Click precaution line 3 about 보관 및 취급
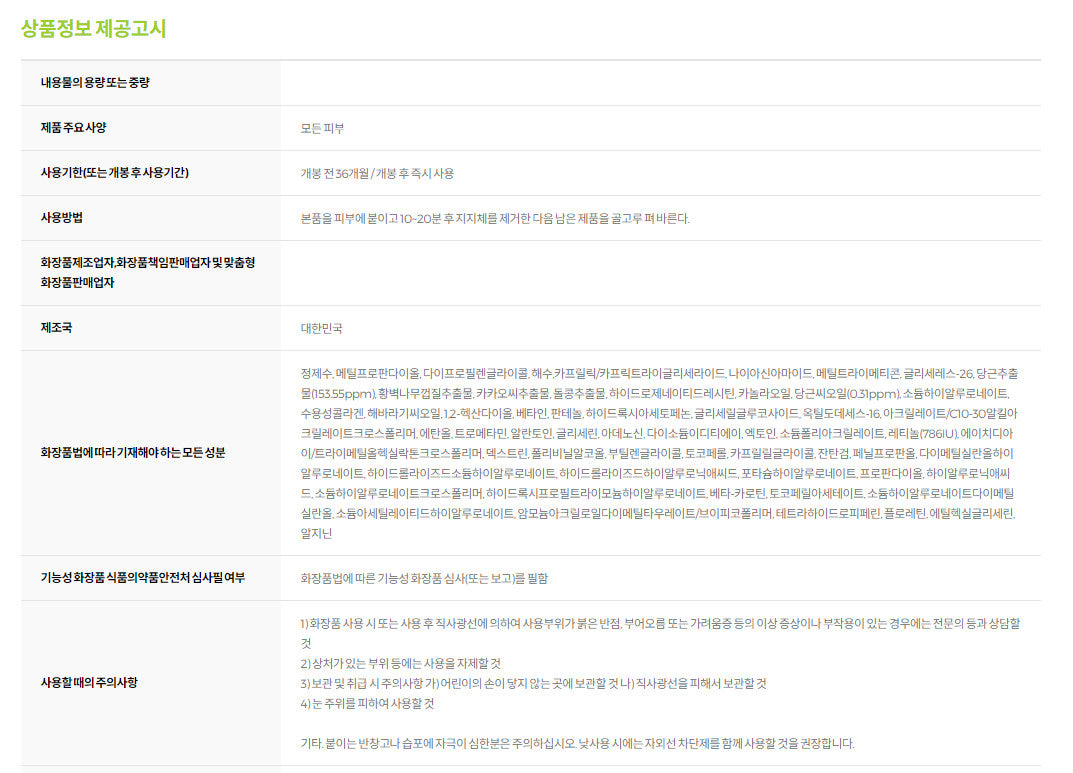The height and width of the screenshot is (773, 1073). pos(533,683)
